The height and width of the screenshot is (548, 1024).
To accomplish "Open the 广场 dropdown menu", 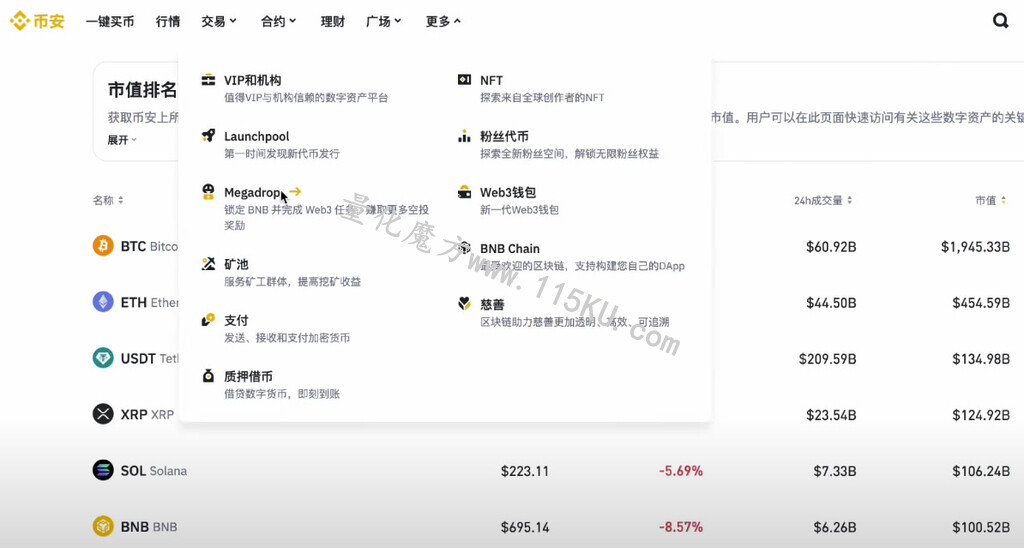I will (x=383, y=22).
